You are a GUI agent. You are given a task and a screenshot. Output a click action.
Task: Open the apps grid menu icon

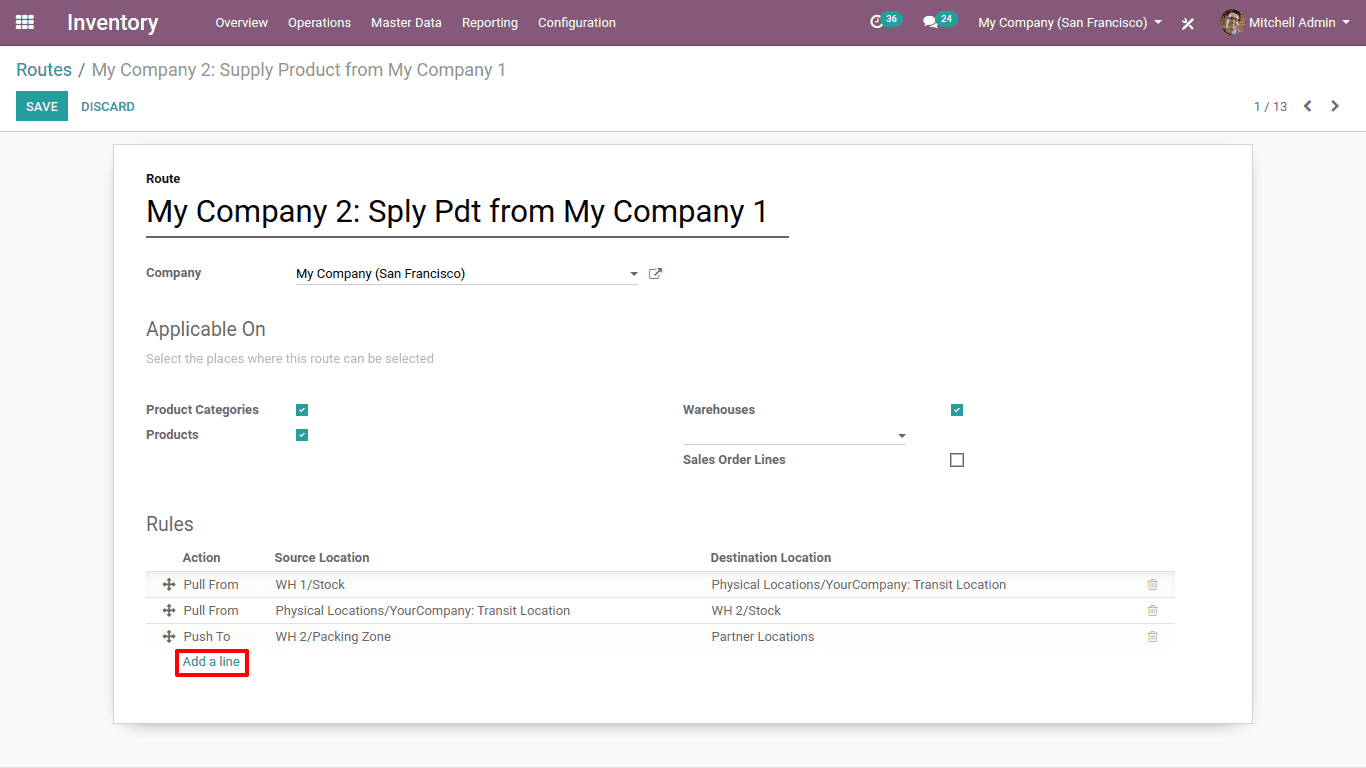[x=25, y=22]
